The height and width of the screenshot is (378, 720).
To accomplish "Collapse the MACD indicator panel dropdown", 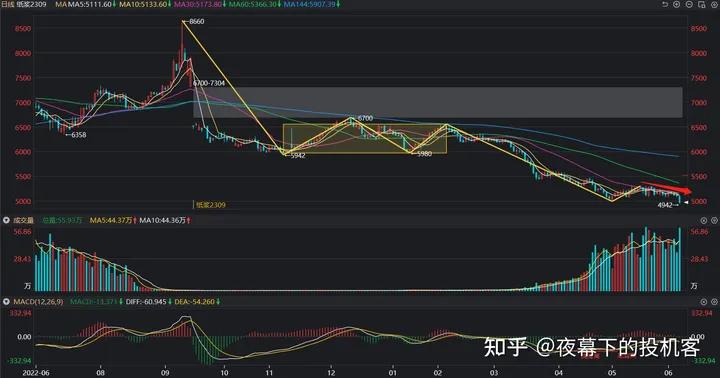I will tap(6, 302).
